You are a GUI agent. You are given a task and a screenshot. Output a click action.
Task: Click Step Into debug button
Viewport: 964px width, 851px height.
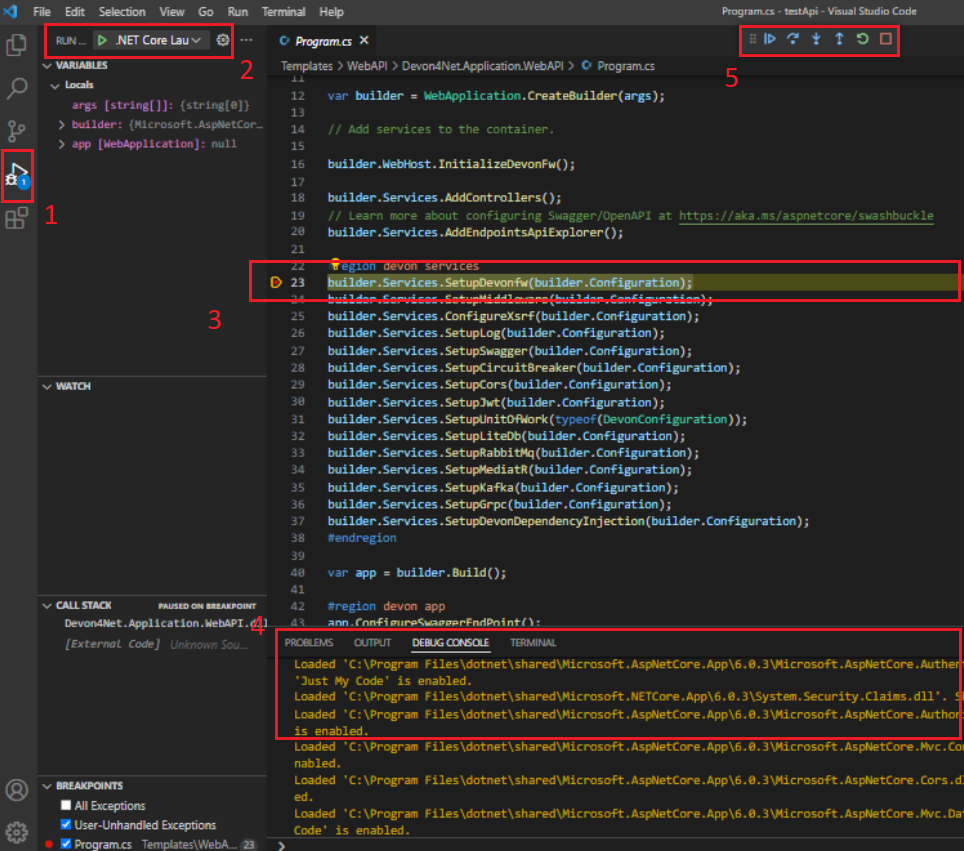pyautogui.click(x=816, y=39)
